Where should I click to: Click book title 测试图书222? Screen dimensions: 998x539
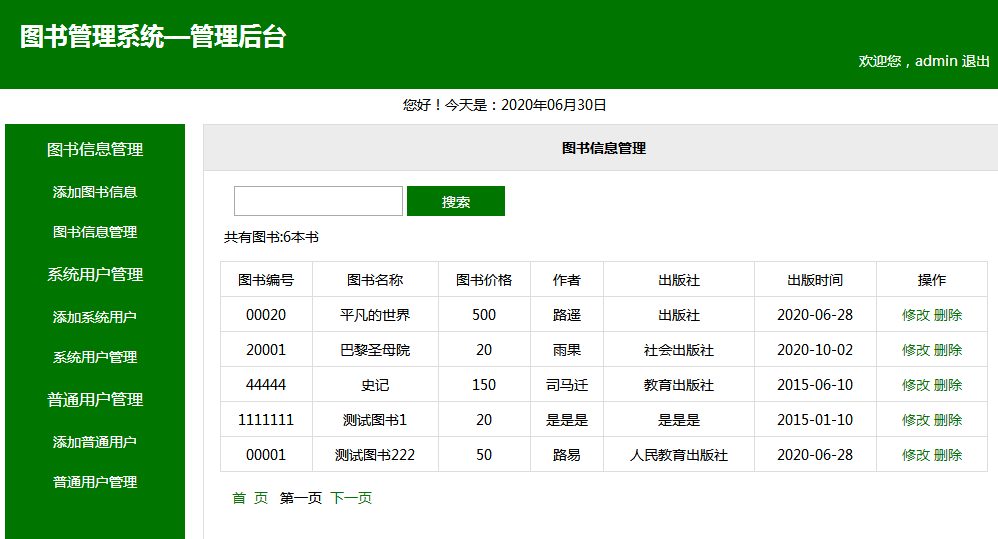tap(375, 455)
